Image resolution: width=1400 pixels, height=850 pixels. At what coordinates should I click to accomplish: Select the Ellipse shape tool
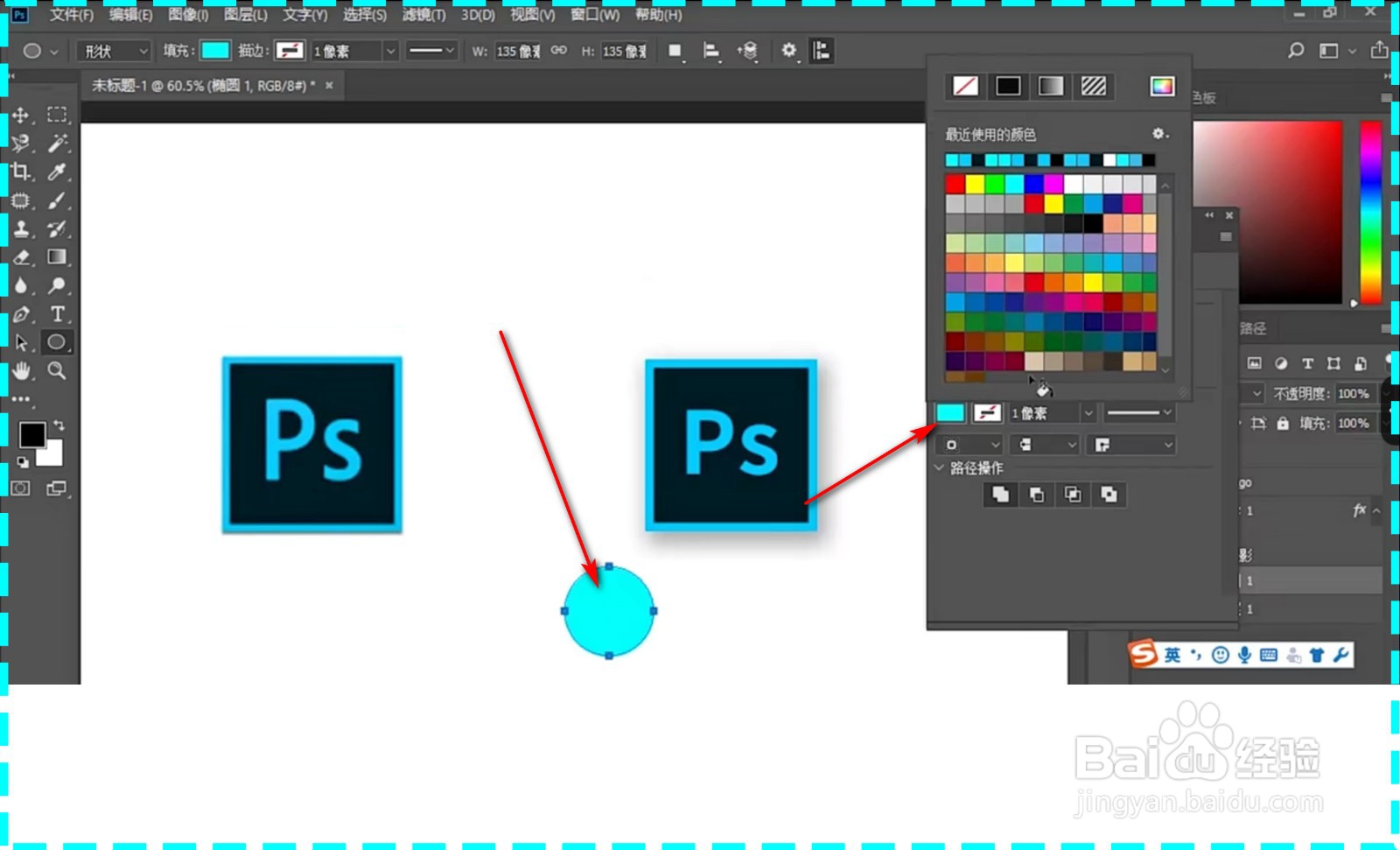point(57,342)
